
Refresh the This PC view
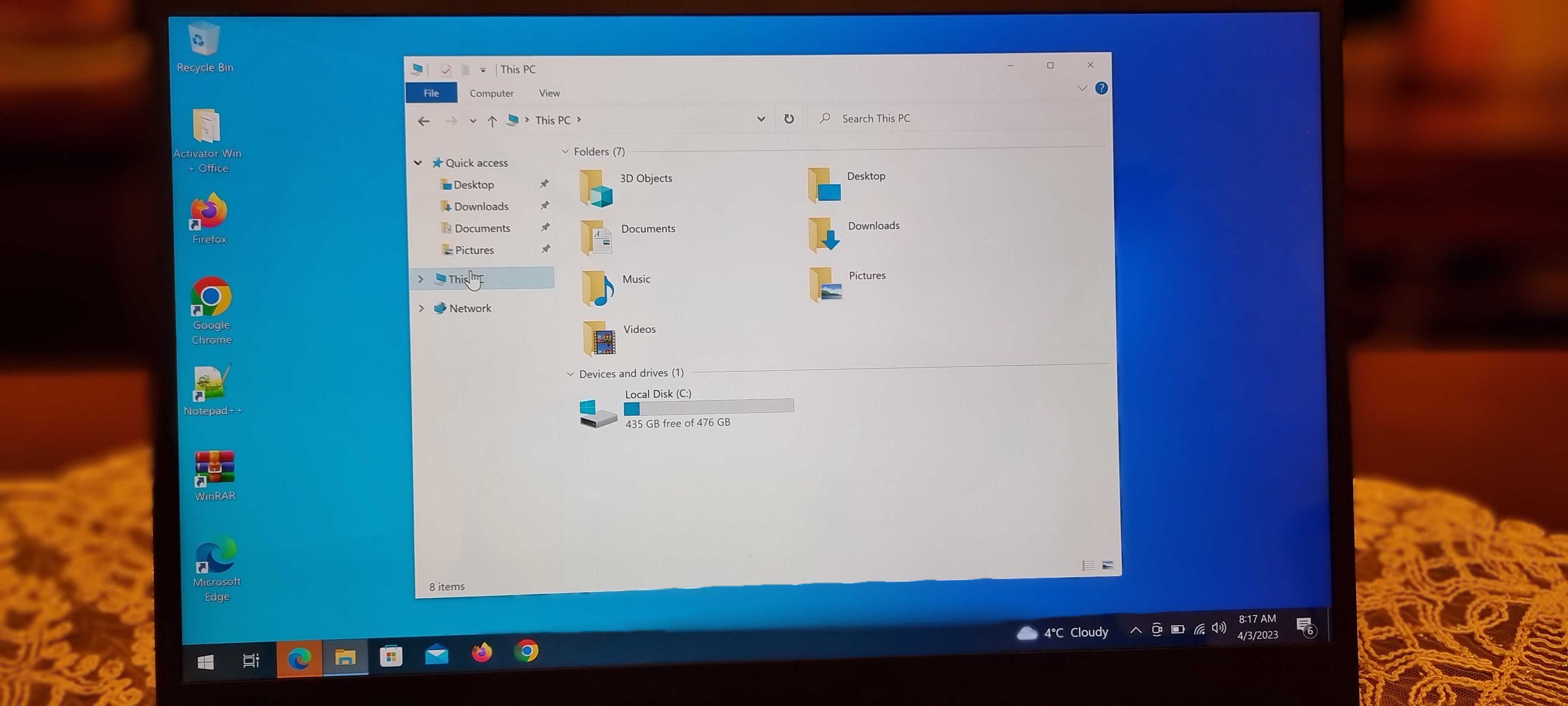click(x=789, y=119)
